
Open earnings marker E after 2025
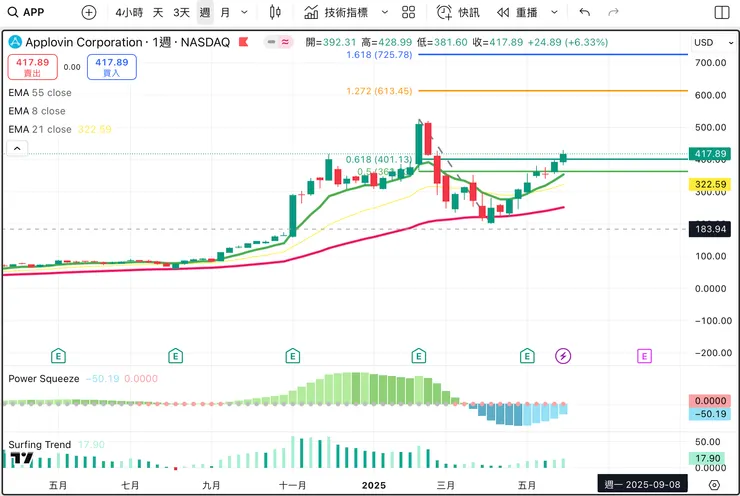419,356
